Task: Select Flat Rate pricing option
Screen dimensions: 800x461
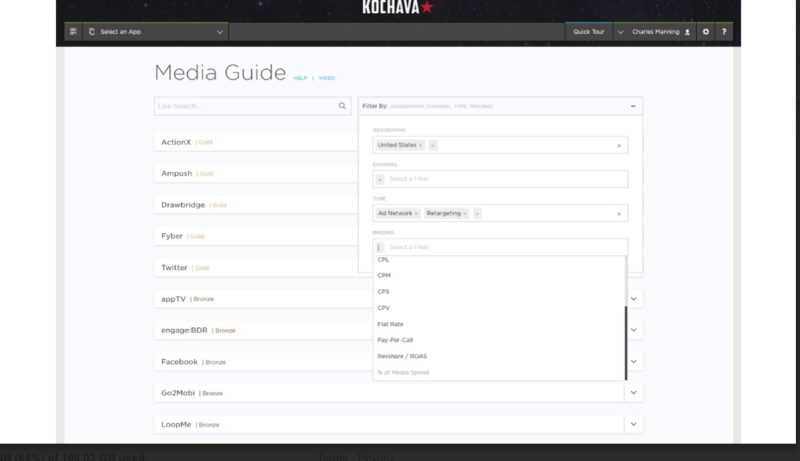Action: [x=390, y=324]
